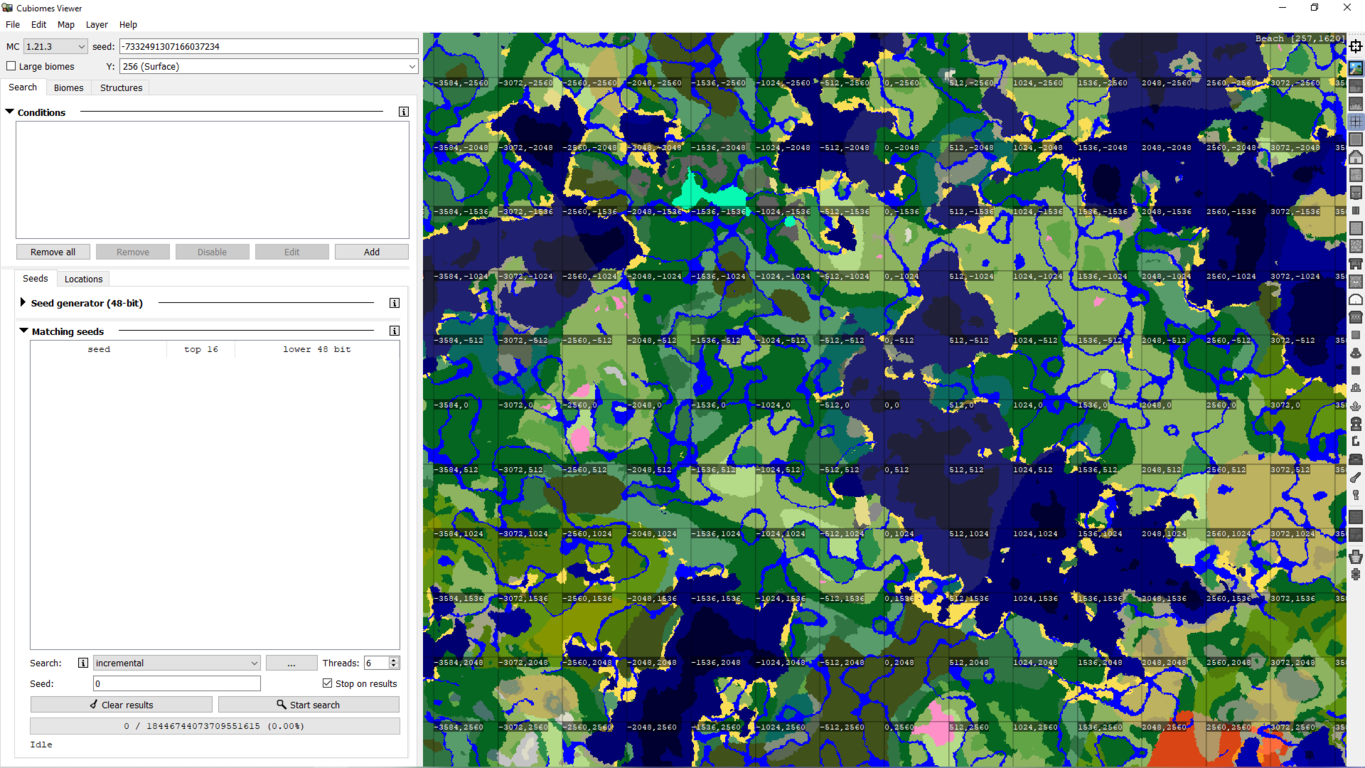1365x768 pixels.
Task: Enable the Large biomes checkbox
Action: tap(12, 66)
